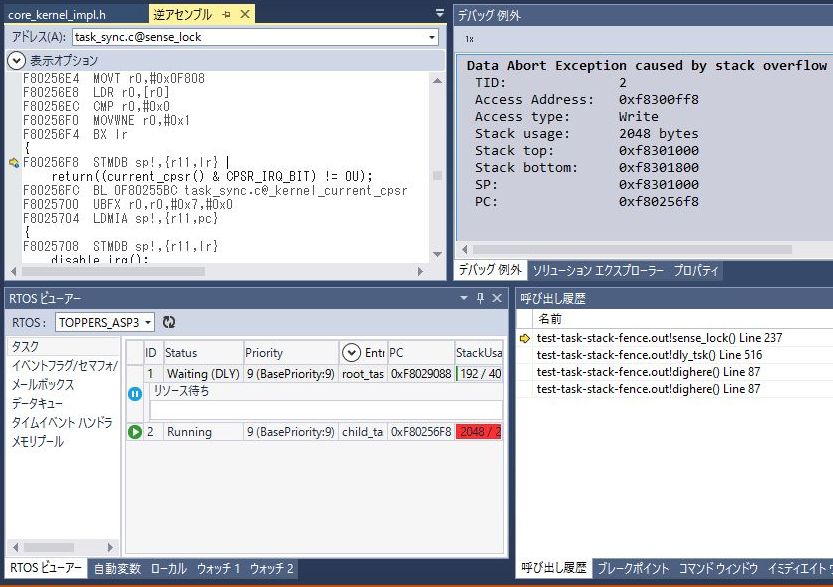Click the red 2048 stack usage cell
This screenshot has width=833, height=587.
coord(478,432)
